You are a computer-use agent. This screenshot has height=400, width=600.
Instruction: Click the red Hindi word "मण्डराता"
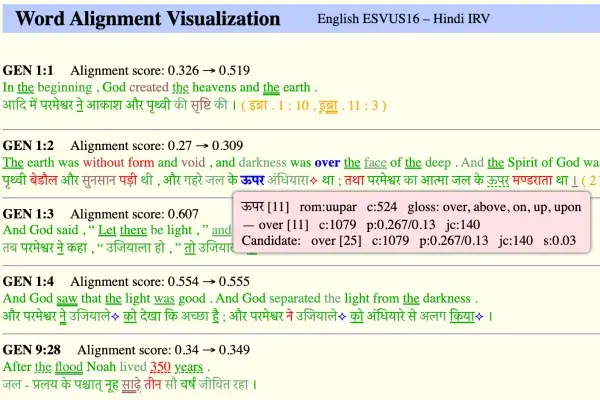532,180
